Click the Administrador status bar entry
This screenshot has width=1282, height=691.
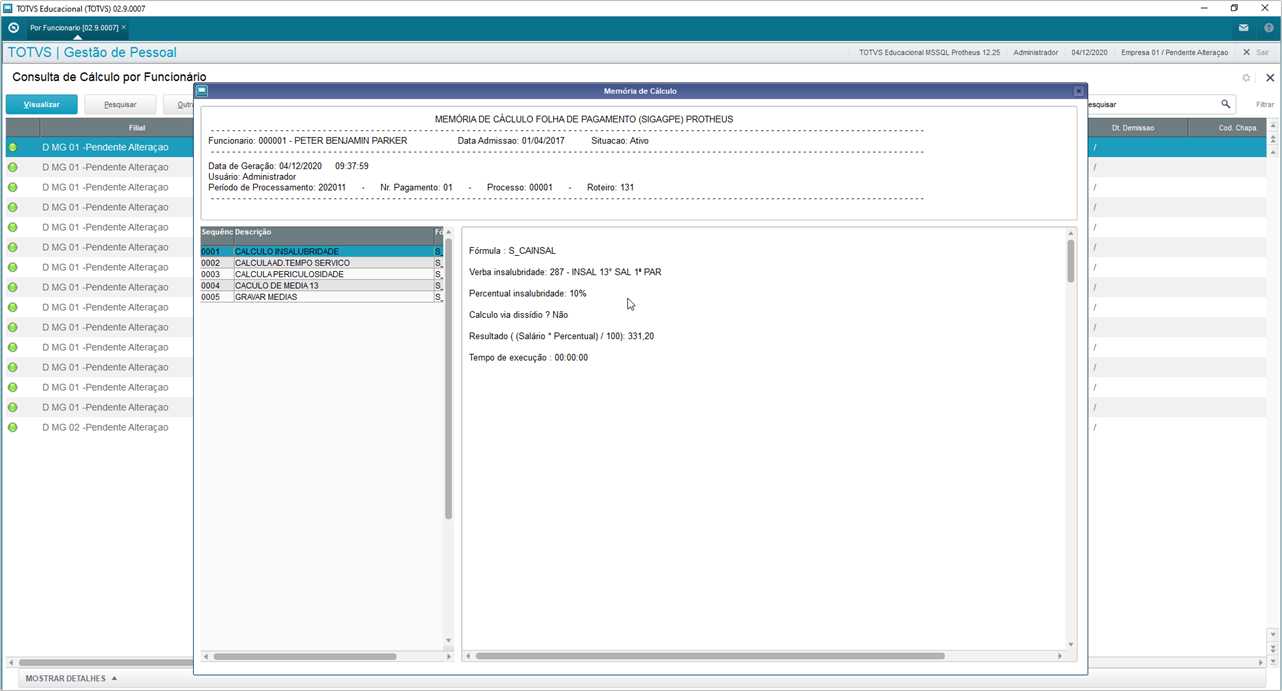[1035, 52]
